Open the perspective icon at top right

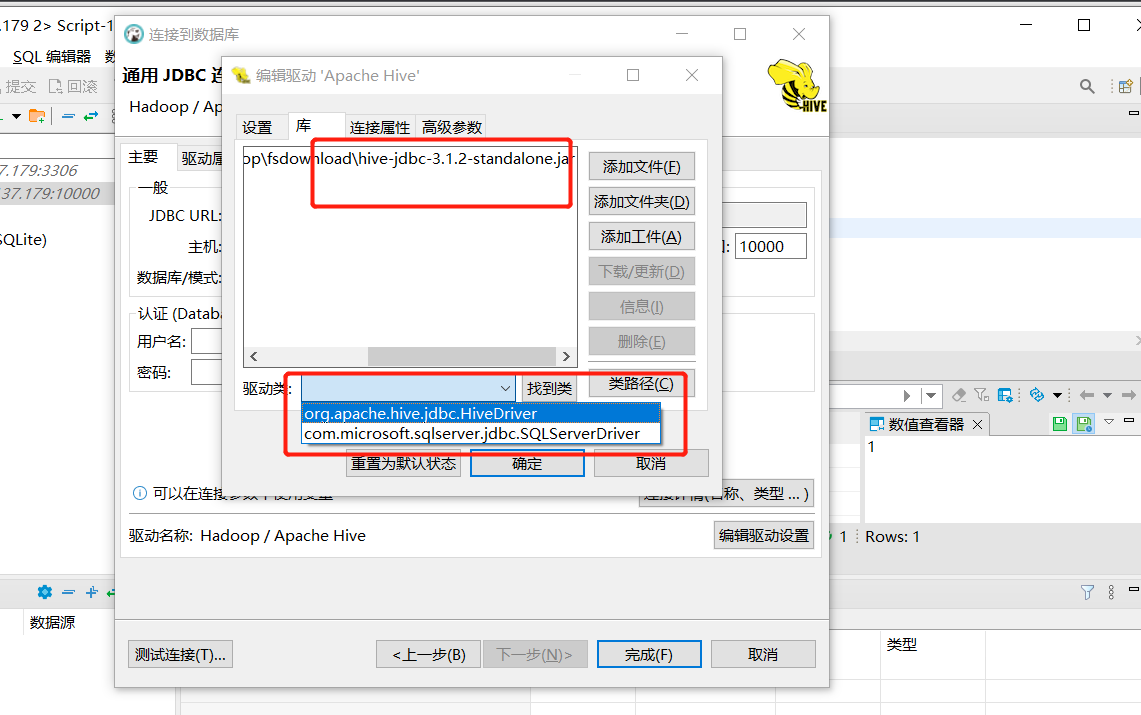click(1125, 87)
